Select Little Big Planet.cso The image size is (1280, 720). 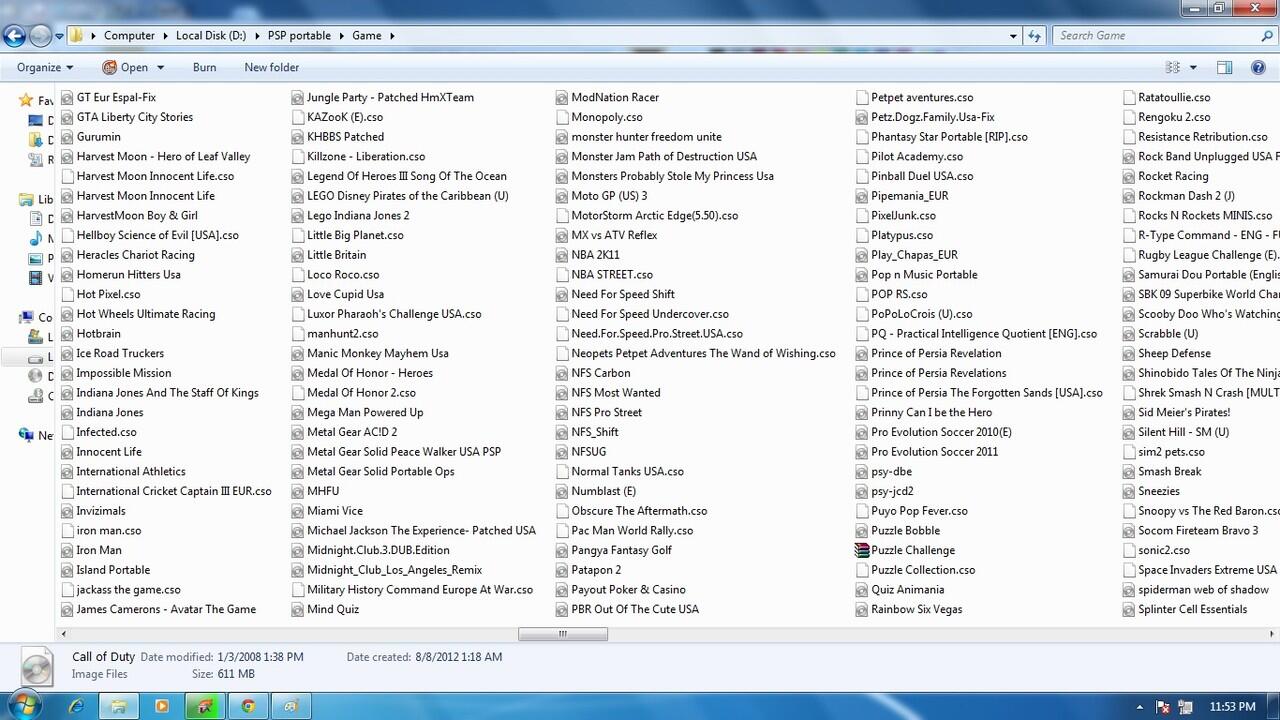355,235
